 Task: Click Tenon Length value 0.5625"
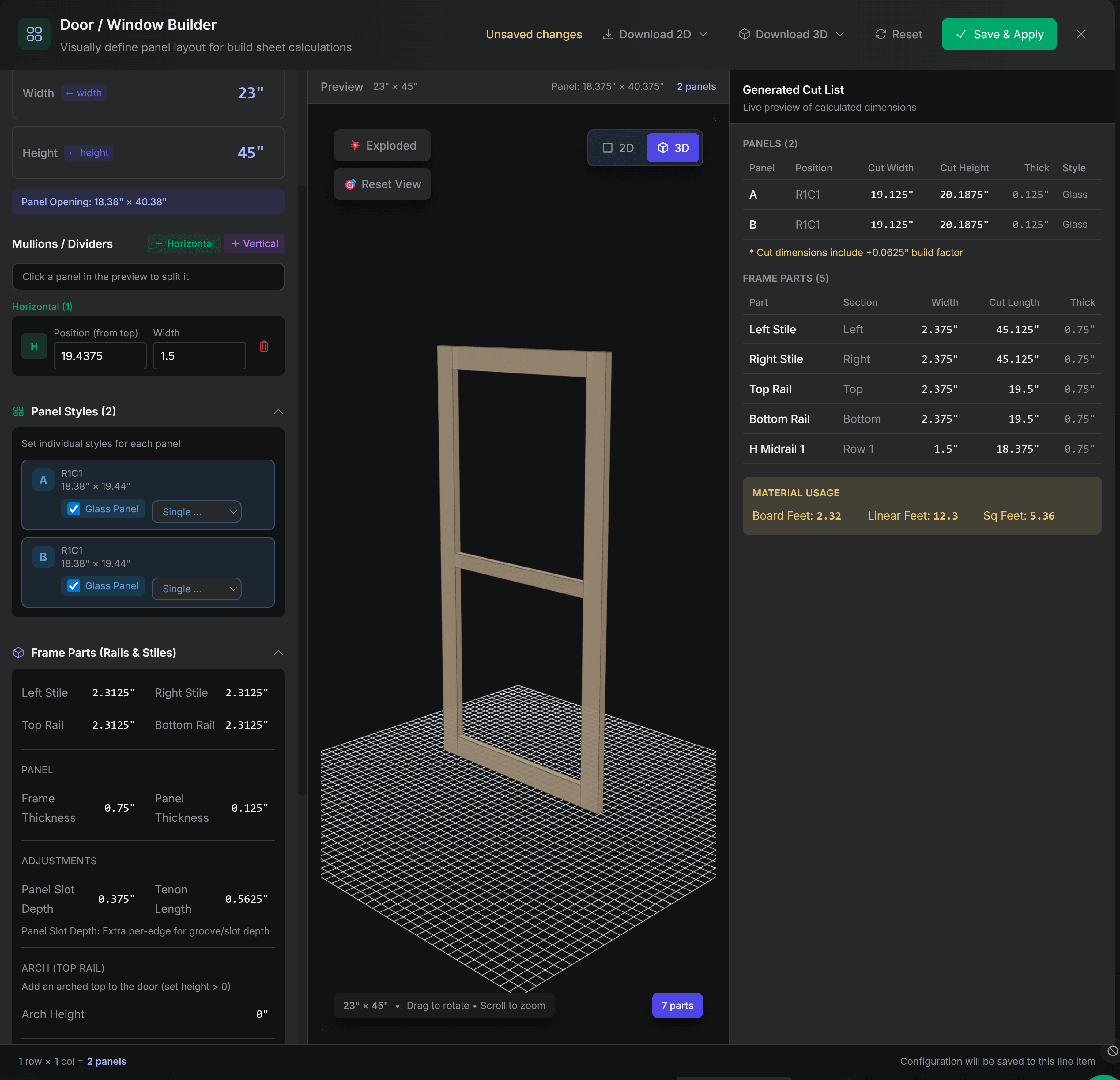tap(247, 899)
